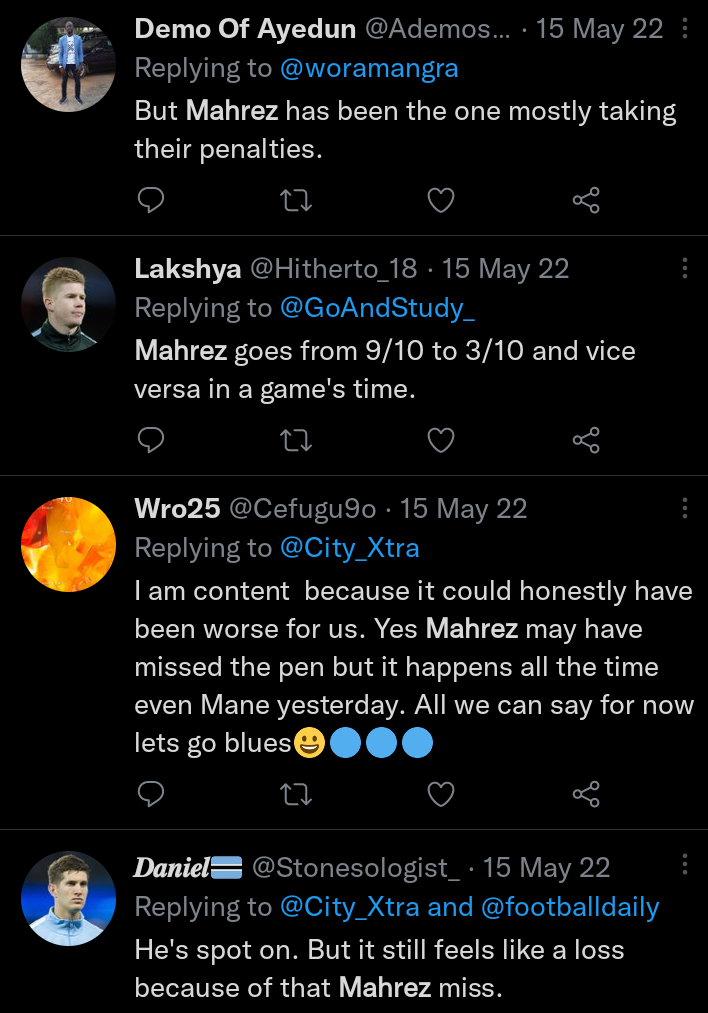This screenshot has width=708, height=1013.
Task: Retweet Lakshya's tweet
Action: [295, 440]
